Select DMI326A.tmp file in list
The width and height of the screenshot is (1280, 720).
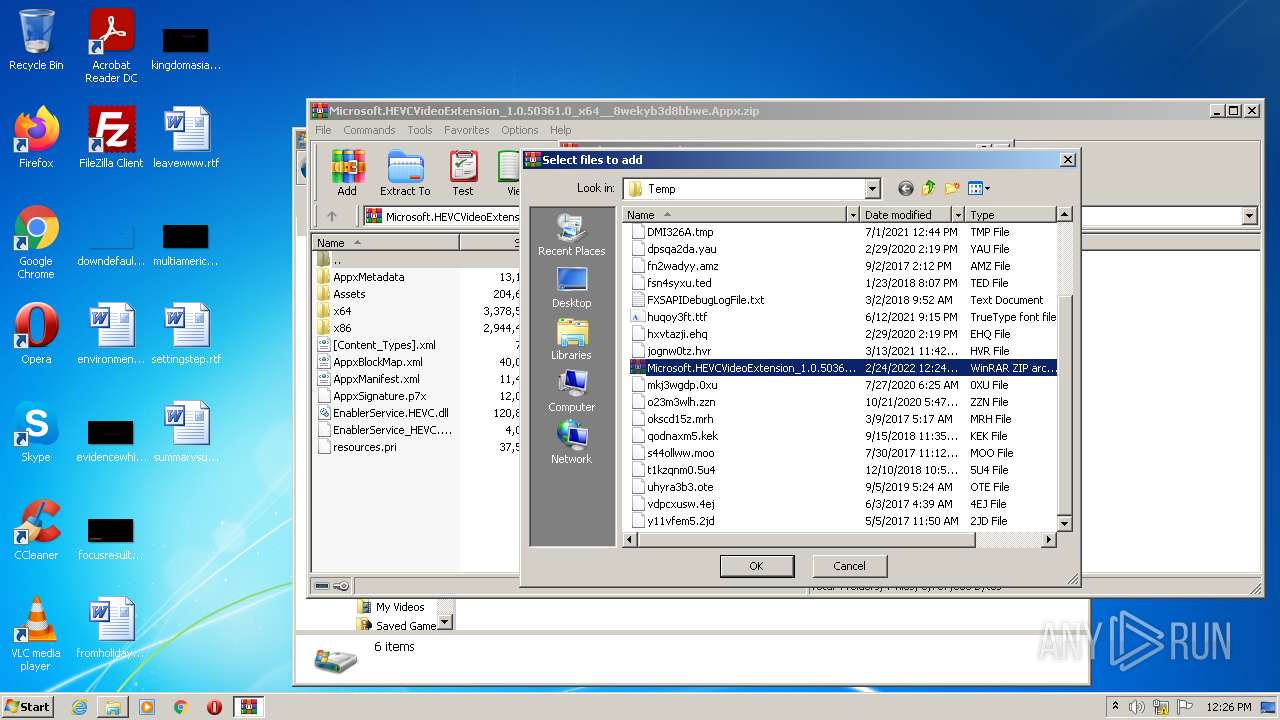pyautogui.click(x=680, y=232)
